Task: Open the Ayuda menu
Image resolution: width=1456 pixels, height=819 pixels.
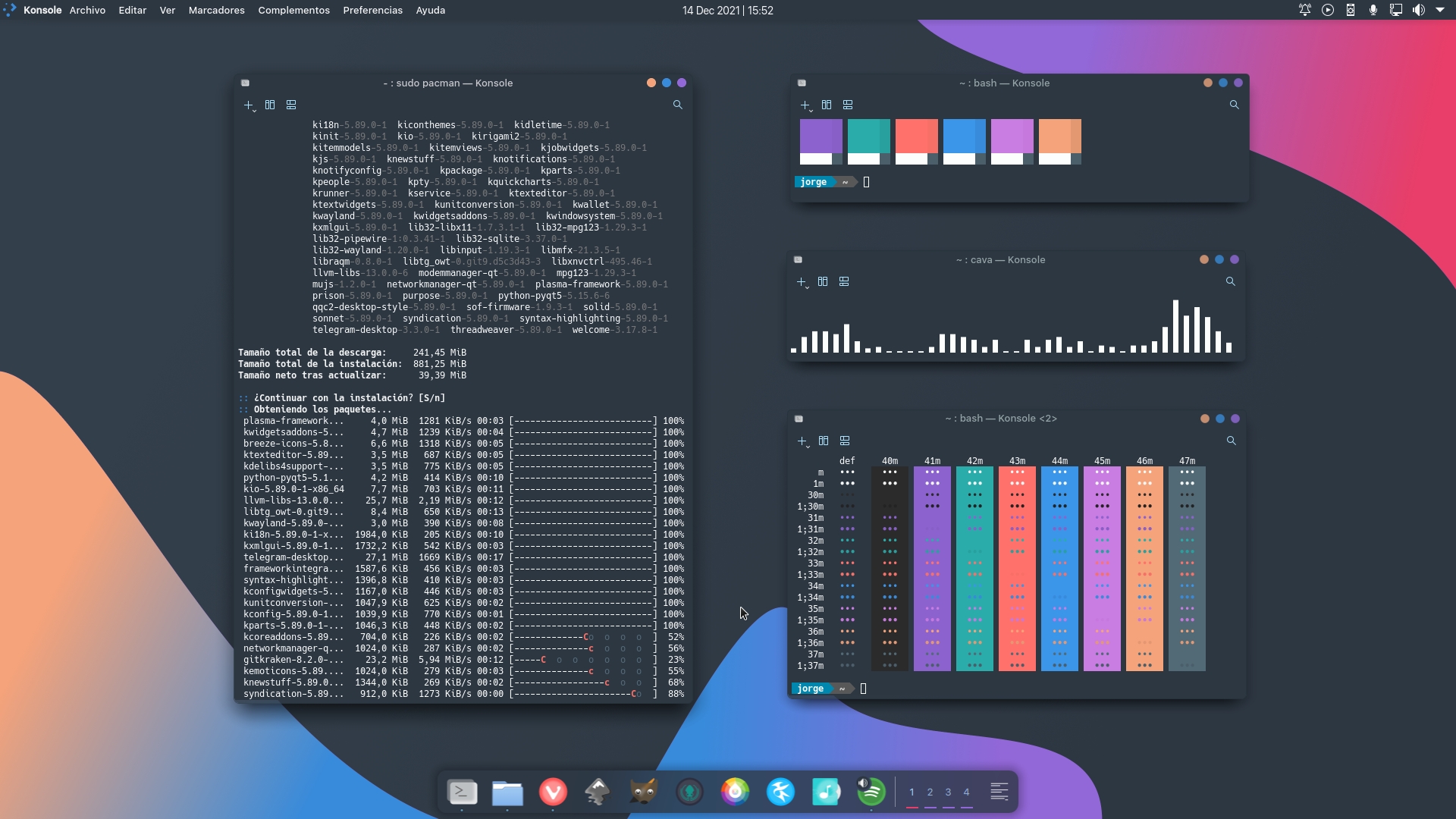Action: click(x=430, y=11)
